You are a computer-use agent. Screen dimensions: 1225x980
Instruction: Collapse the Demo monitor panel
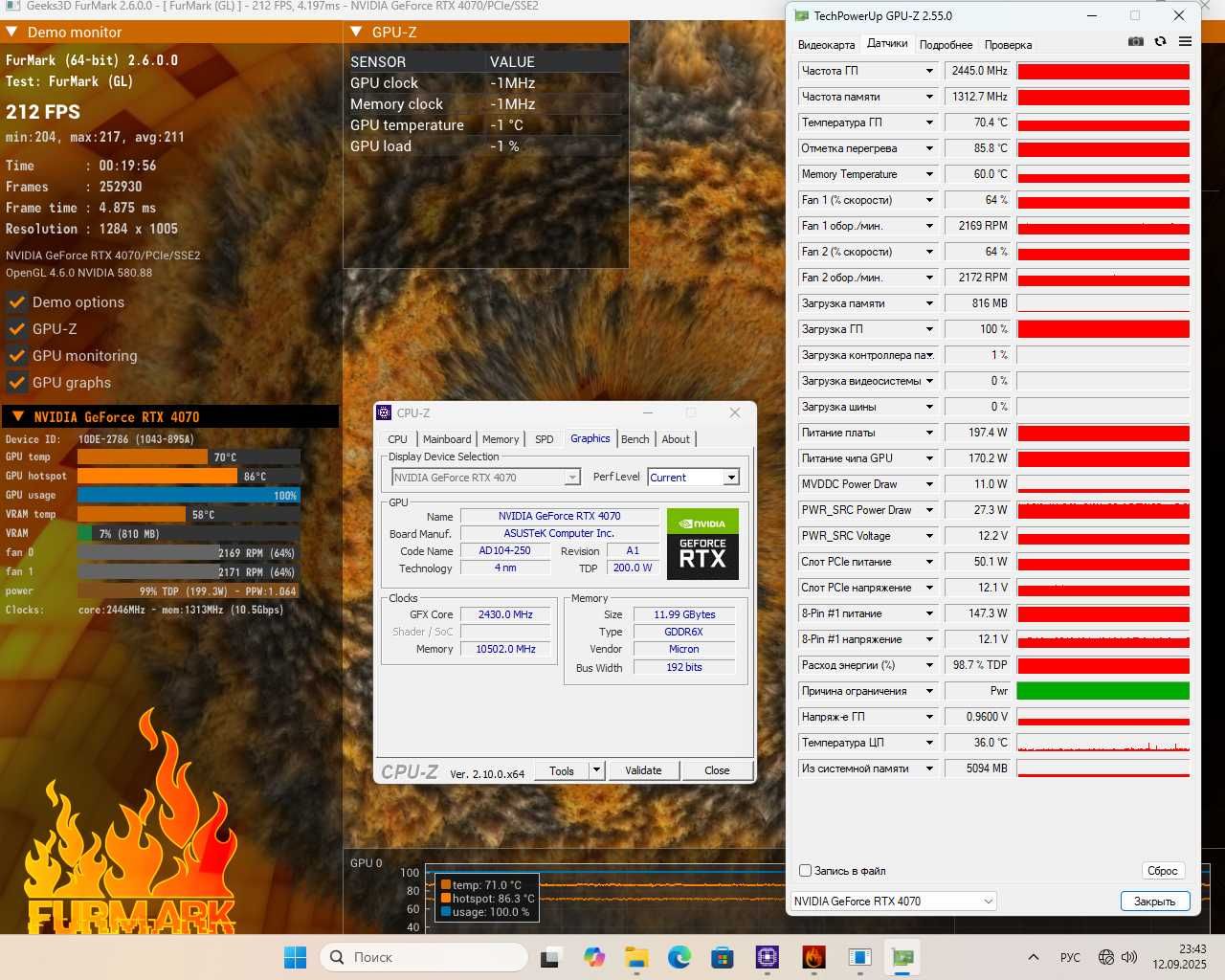12,32
